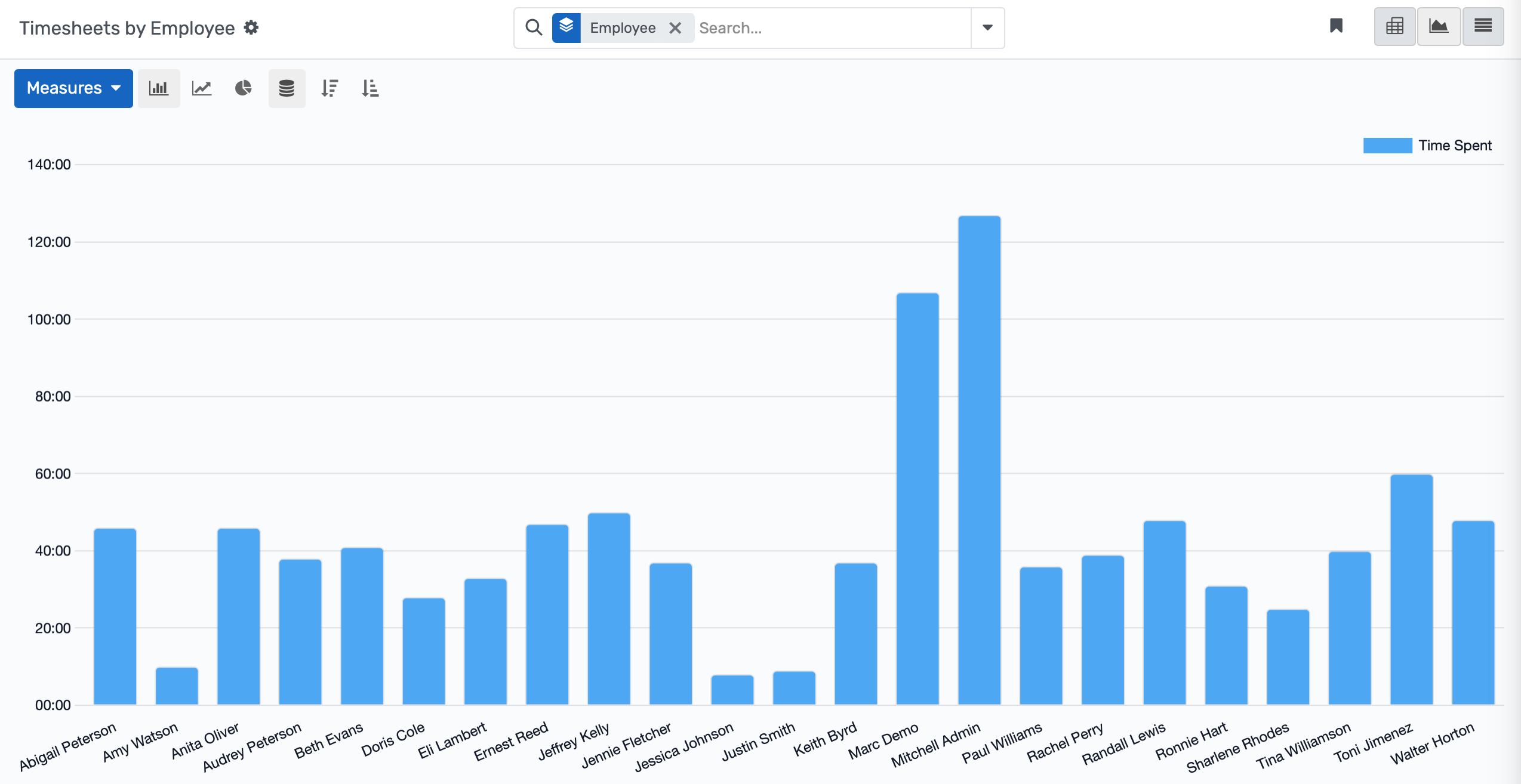Toggle stacked bar display

pos(287,88)
